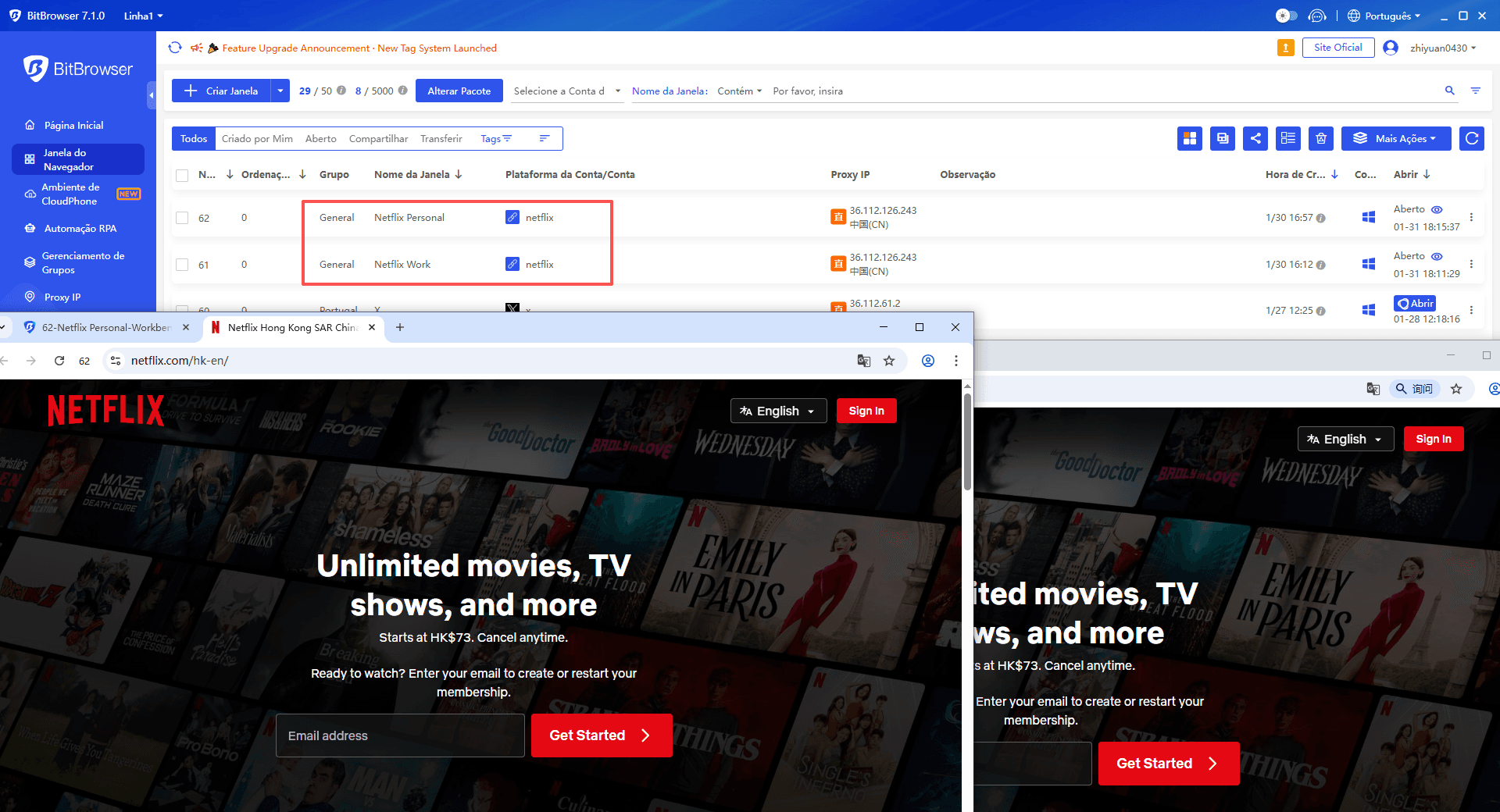Open the Contém match-type dropdown
Screen dimensions: 1500x812
[739, 91]
